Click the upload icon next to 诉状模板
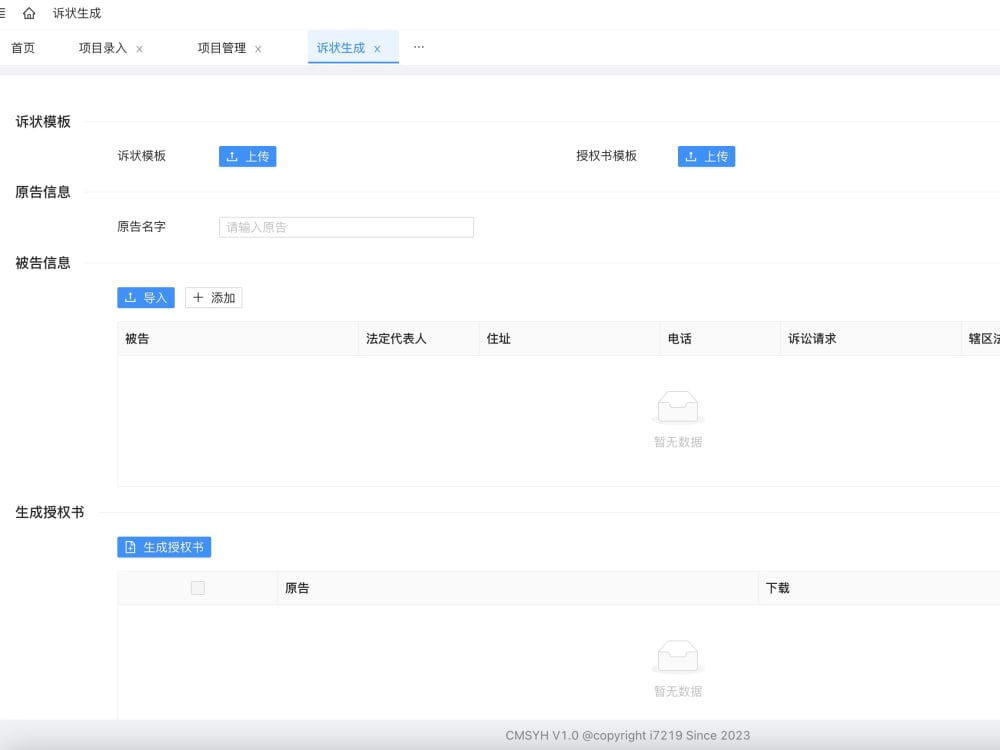 [x=231, y=156]
